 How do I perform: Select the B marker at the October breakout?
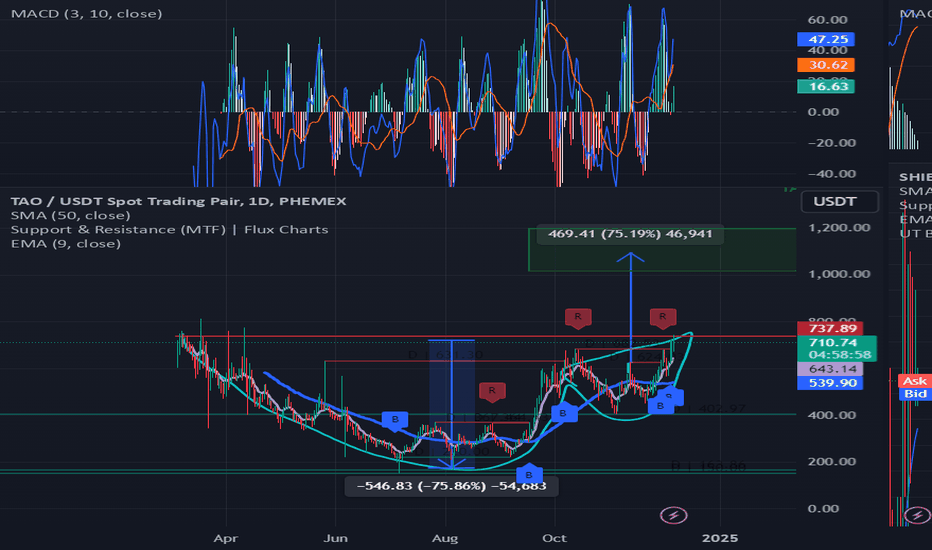[x=563, y=412]
